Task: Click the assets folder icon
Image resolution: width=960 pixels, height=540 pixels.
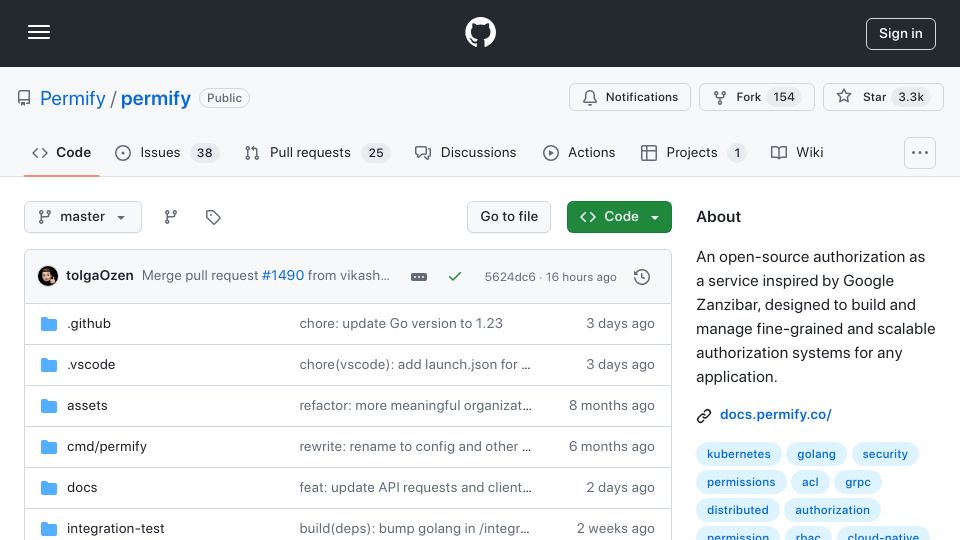Action: 49,406
